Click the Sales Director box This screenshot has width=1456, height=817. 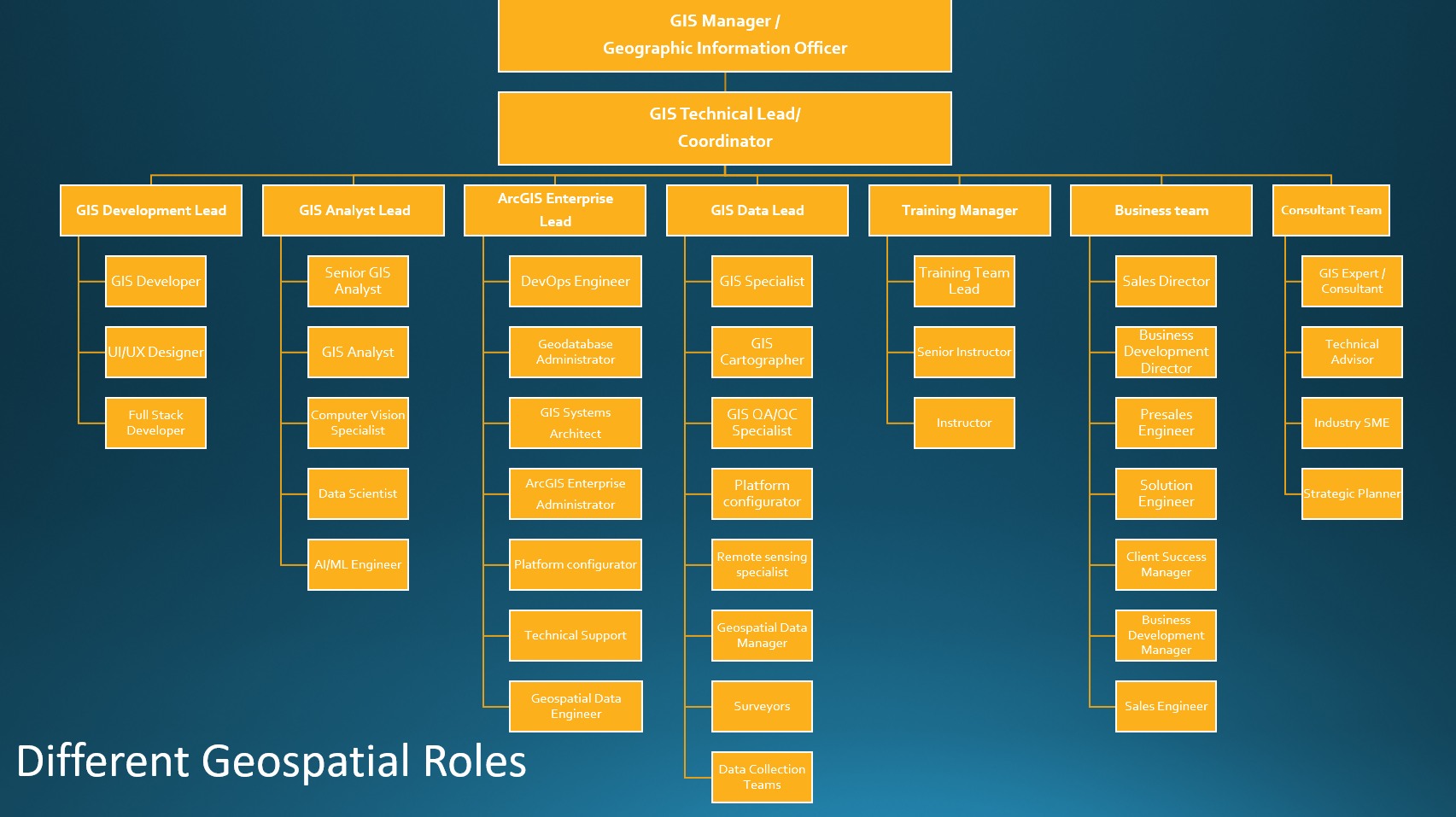[1166, 281]
